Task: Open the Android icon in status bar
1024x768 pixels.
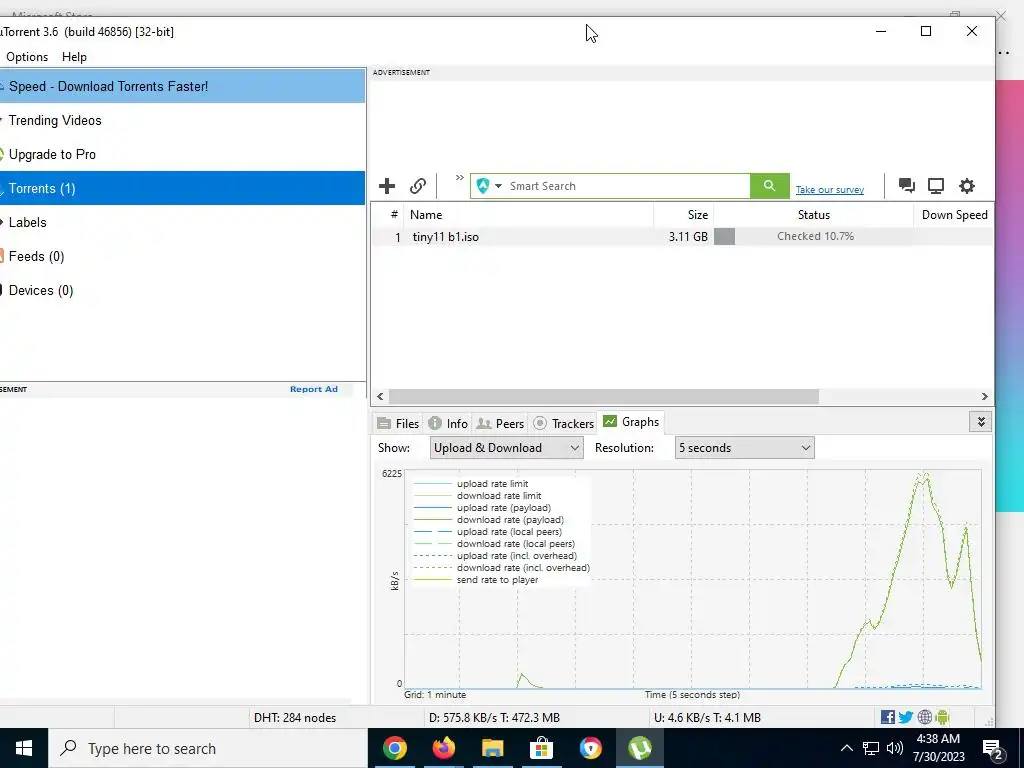Action: 942,717
